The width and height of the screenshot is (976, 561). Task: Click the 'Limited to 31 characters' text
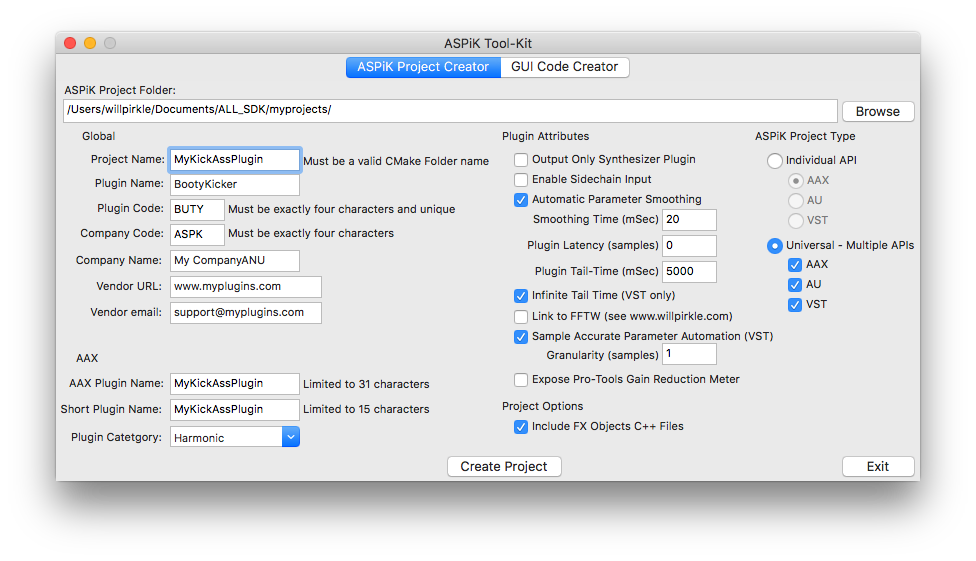[x=366, y=384]
